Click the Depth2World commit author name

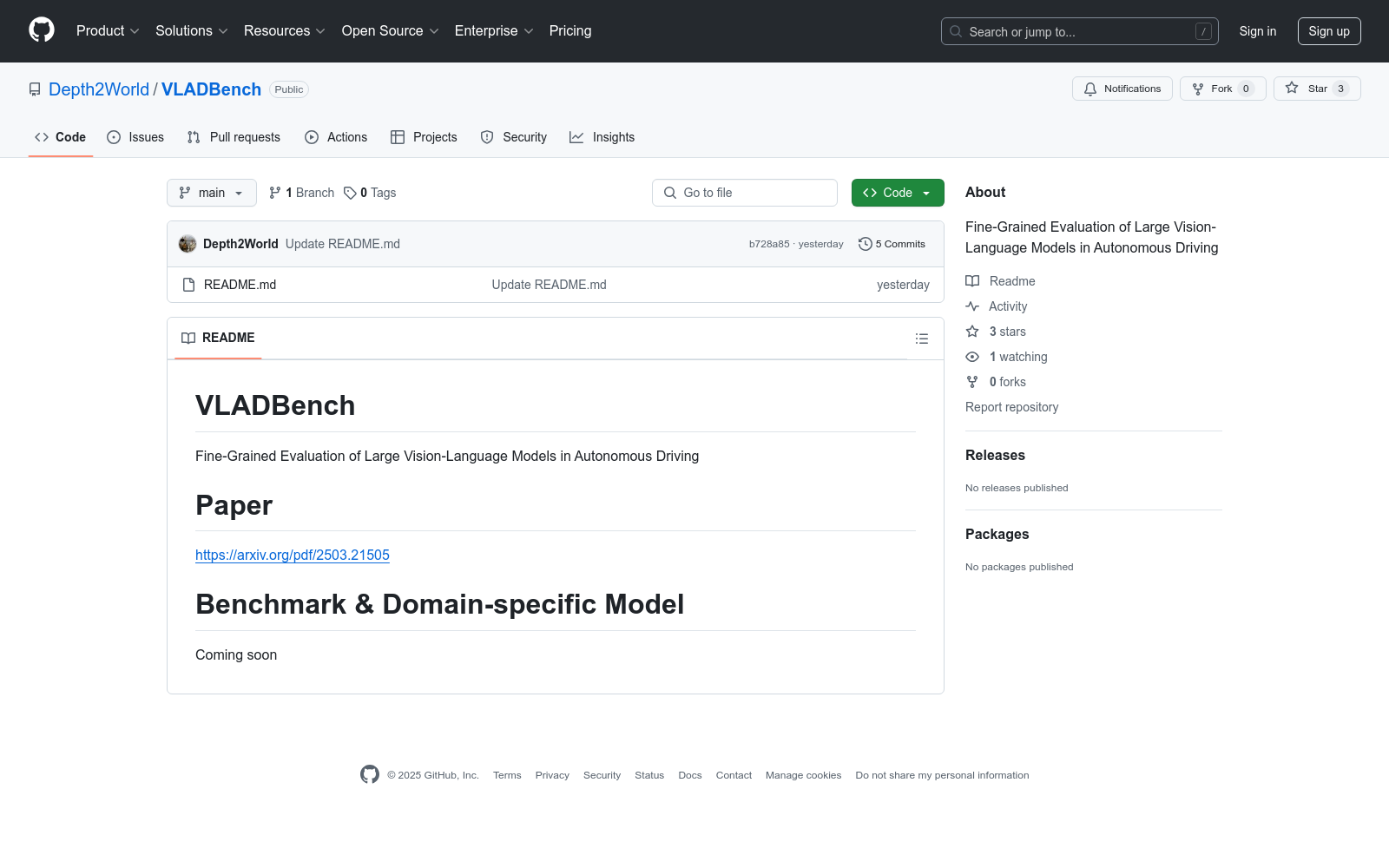pyautogui.click(x=240, y=244)
